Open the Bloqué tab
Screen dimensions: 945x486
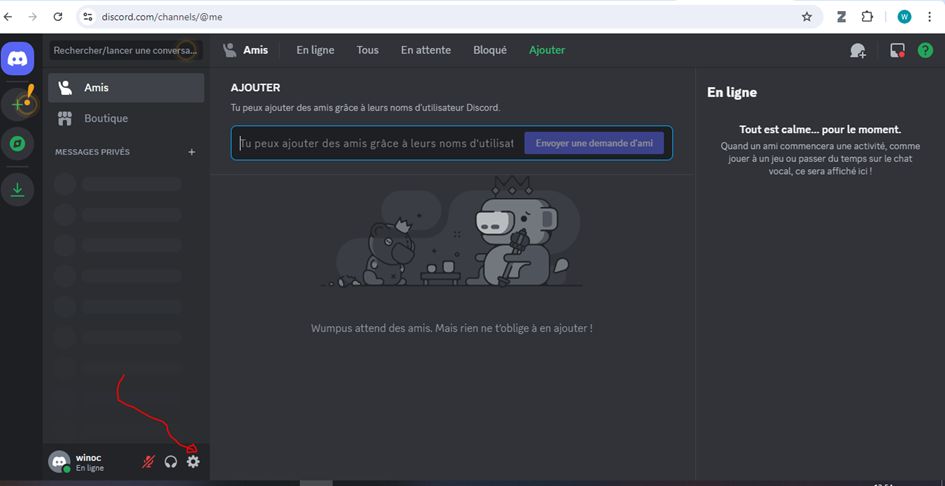pyautogui.click(x=490, y=50)
